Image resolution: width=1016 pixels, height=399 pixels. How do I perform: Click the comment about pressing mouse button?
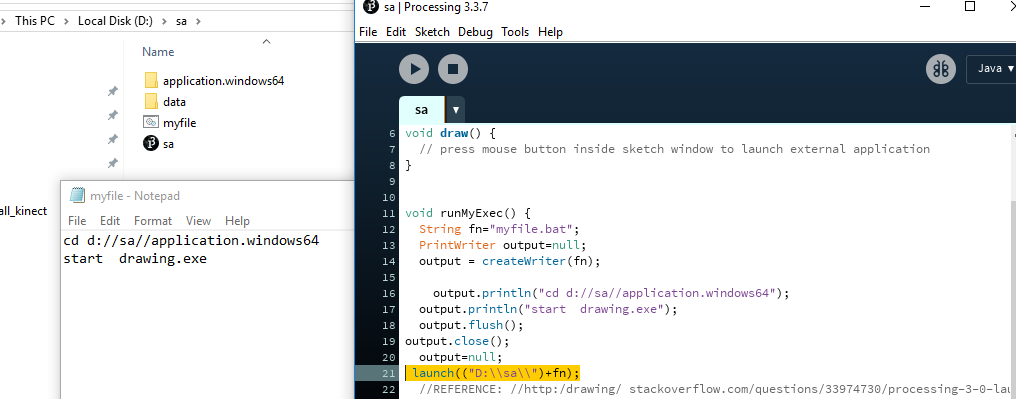click(675, 149)
